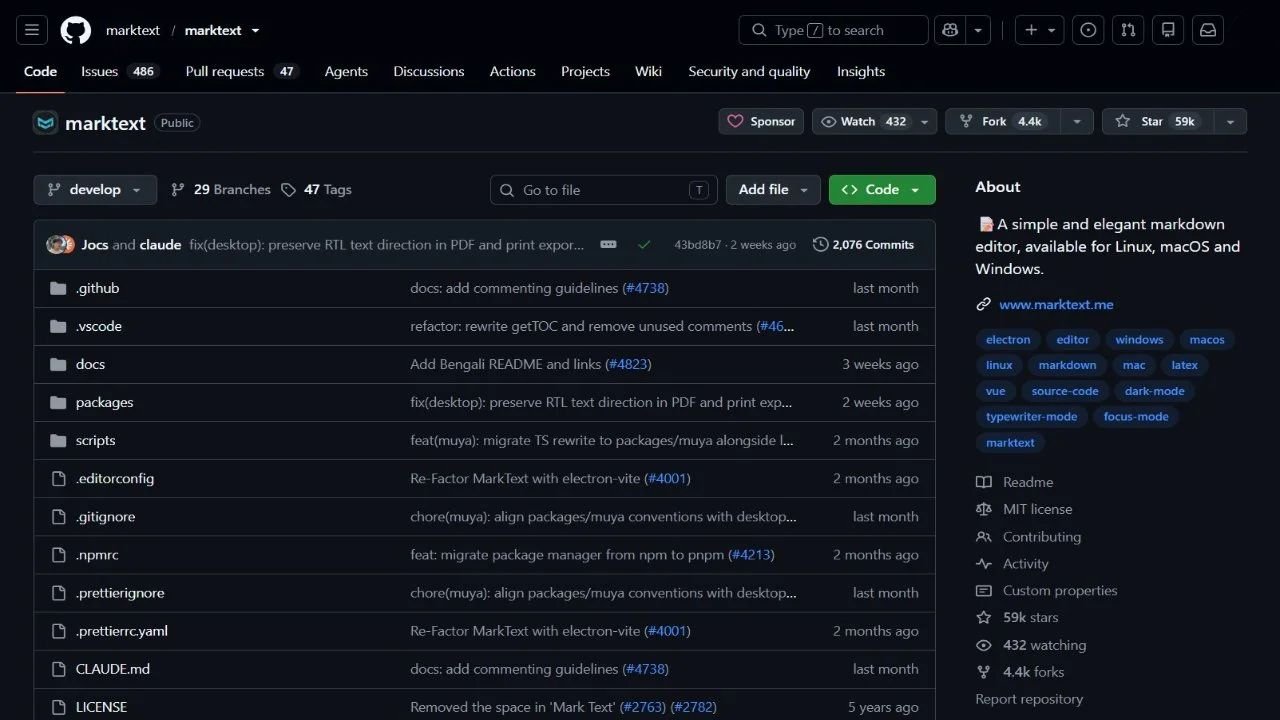Focus the Go to file field
The width and height of the screenshot is (1280, 720).
(604, 190)
